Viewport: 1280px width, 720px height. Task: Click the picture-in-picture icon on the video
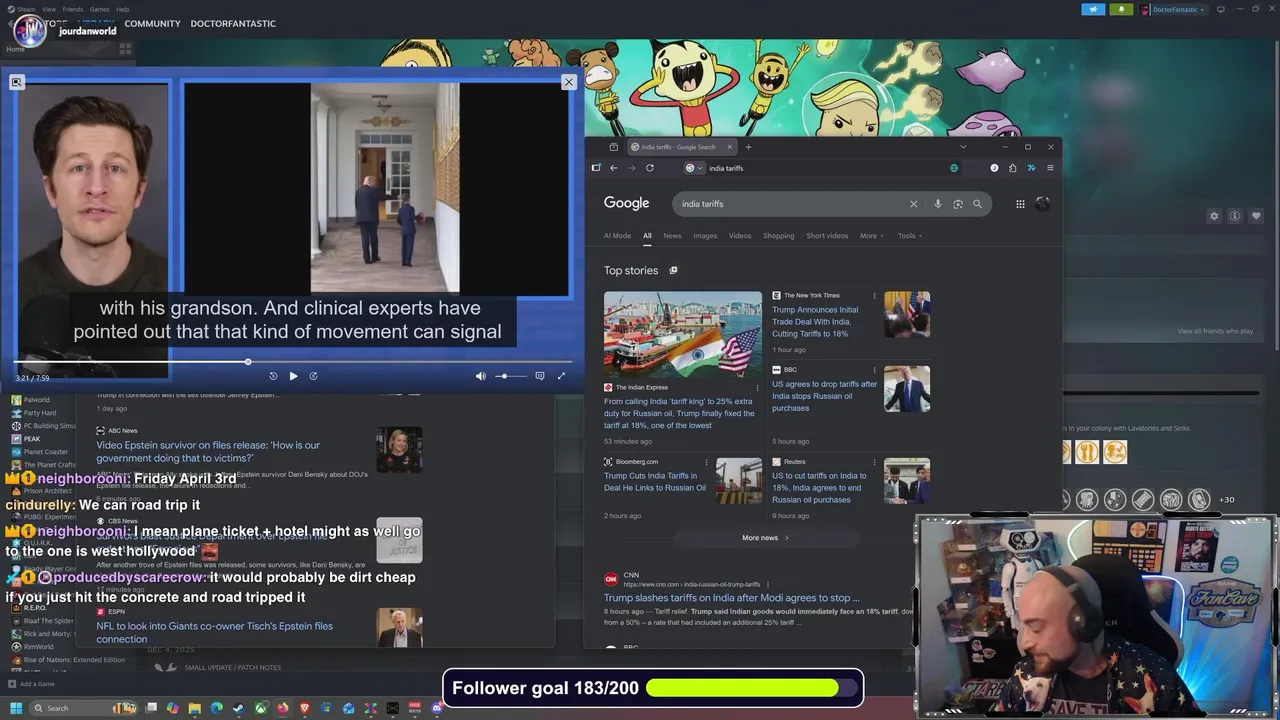[17, 82]
